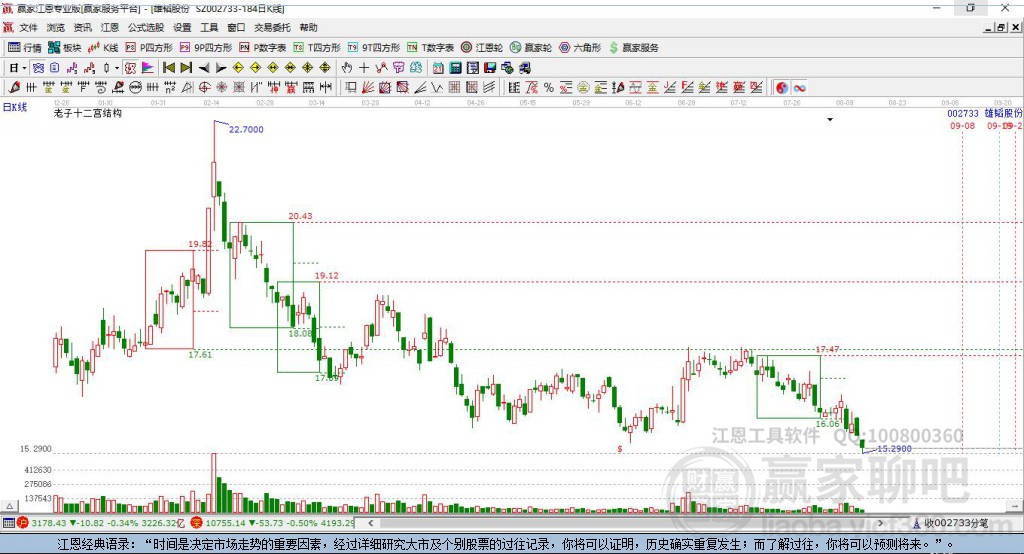Open the 江恩 menu
Image resolution: width=1024 pixels, height=554 pixels.
pyautogui.click(x=110, y=27)
